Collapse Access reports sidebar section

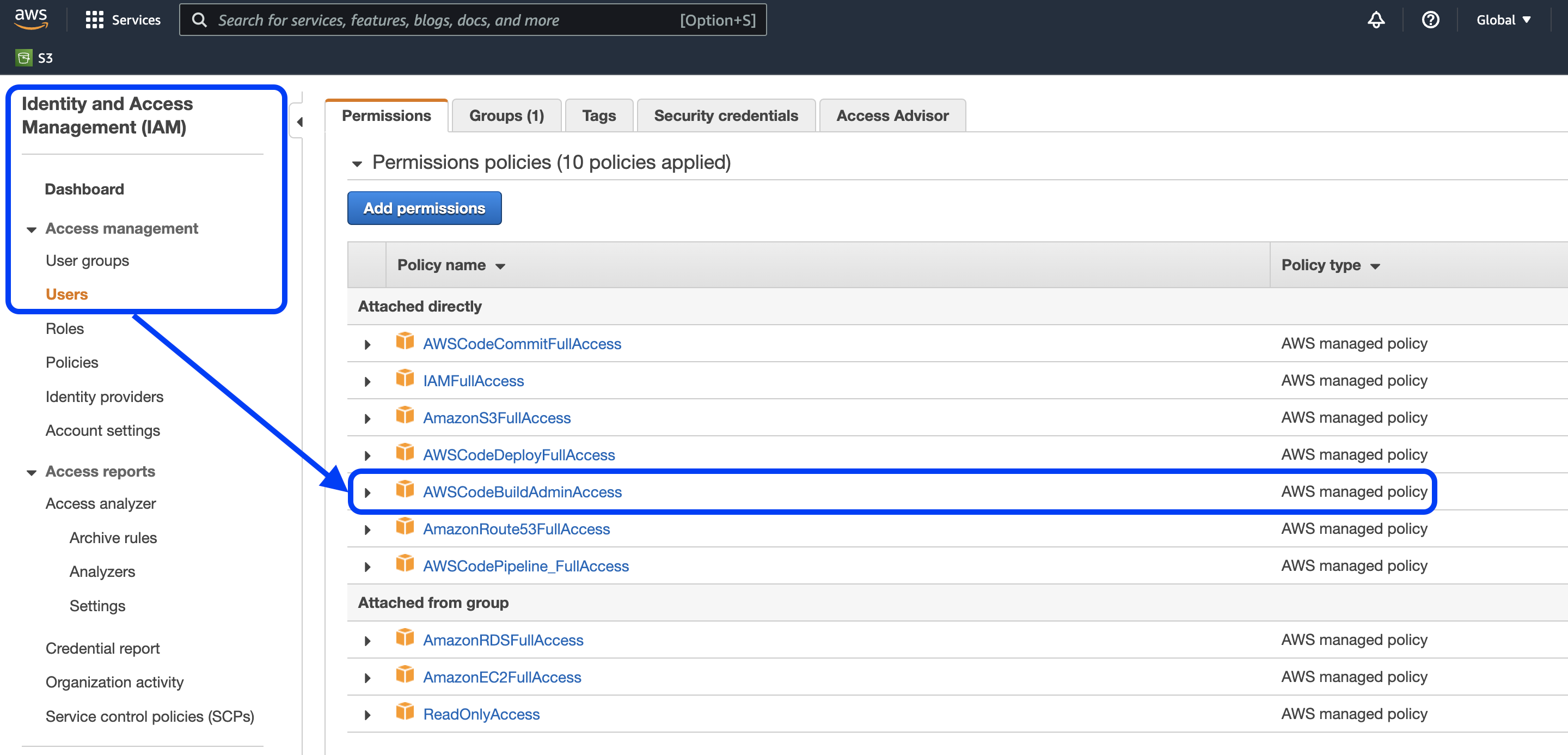tap(32, 472)
